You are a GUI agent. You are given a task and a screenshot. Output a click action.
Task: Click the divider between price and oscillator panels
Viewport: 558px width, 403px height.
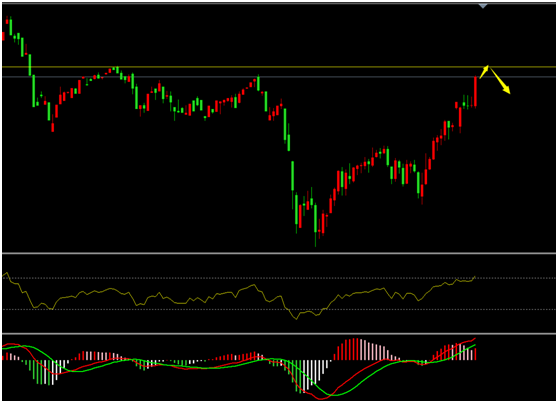tap(279, 253)
